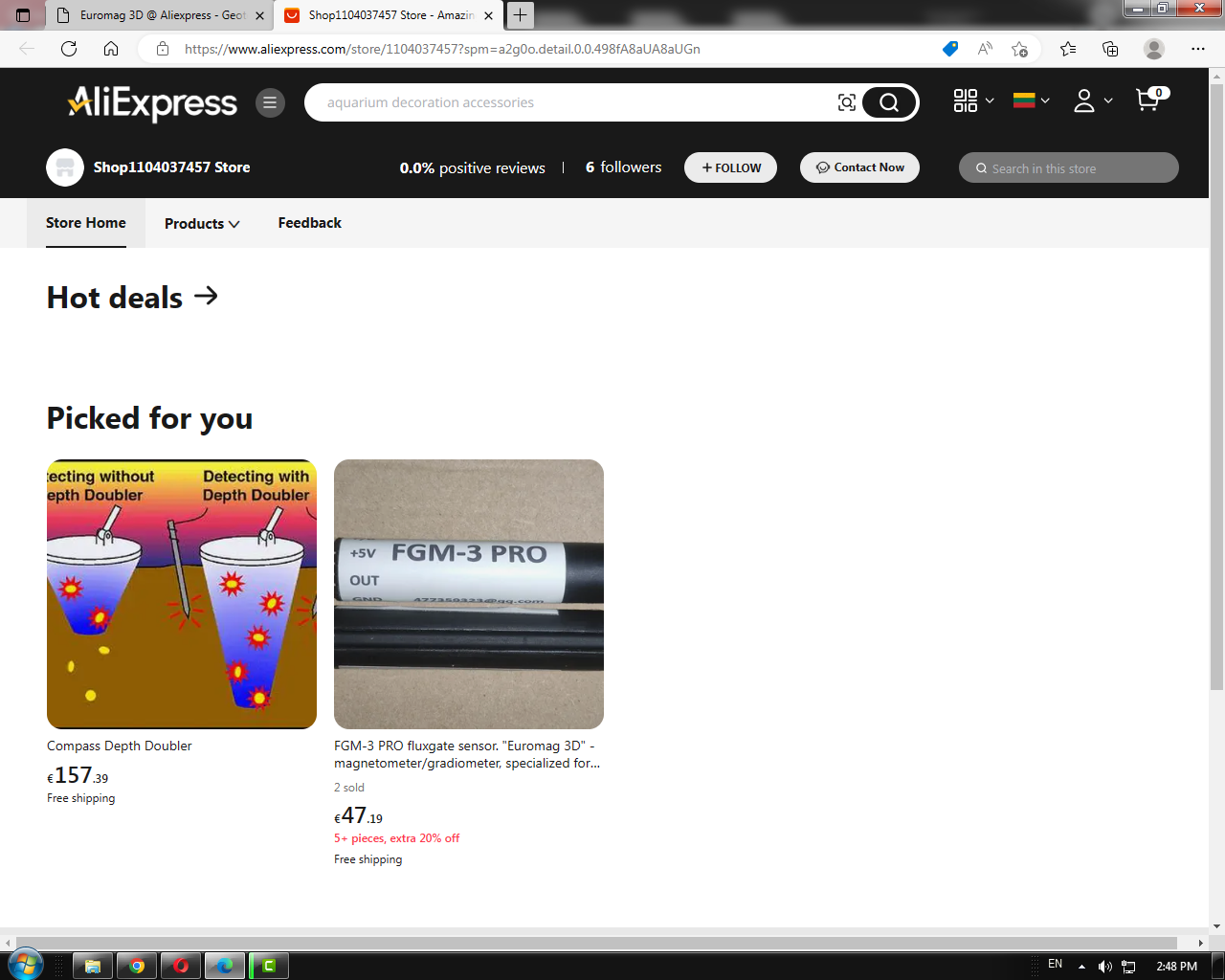Open the tab actions menu icon
Screen dimensions: 1225x980
[23, 15]
